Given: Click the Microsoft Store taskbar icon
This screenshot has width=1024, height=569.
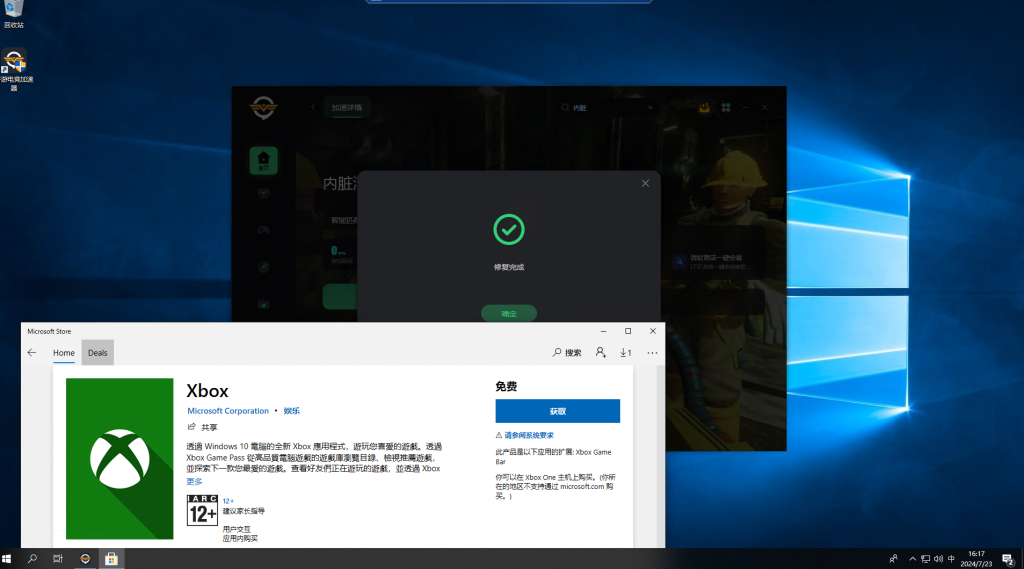Looking at the screenshot, I should click(x=111, y=559).
